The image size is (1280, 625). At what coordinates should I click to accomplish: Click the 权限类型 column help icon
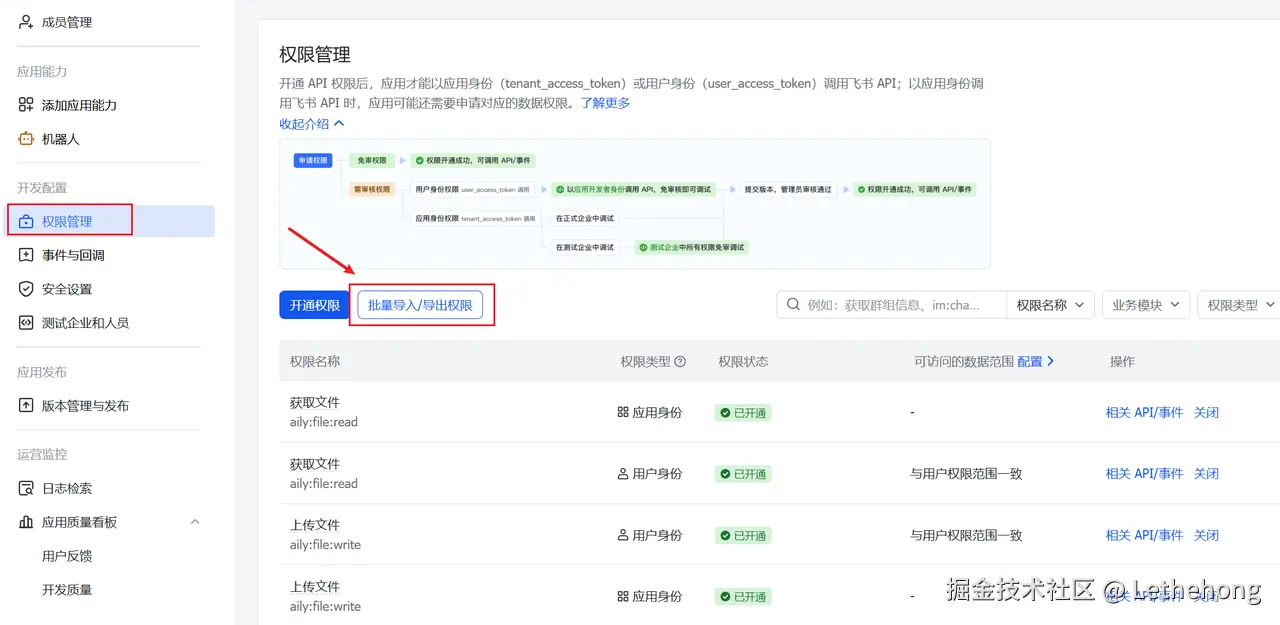click(681, 362)
